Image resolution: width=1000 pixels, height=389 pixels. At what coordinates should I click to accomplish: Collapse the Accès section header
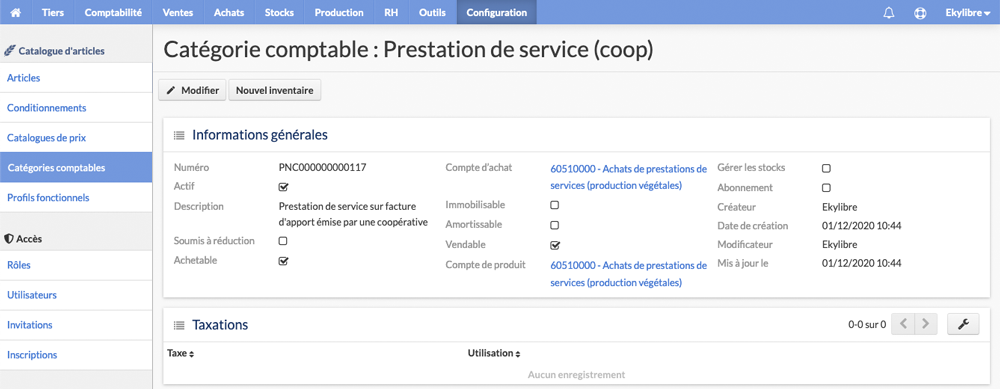pos(24,239)
